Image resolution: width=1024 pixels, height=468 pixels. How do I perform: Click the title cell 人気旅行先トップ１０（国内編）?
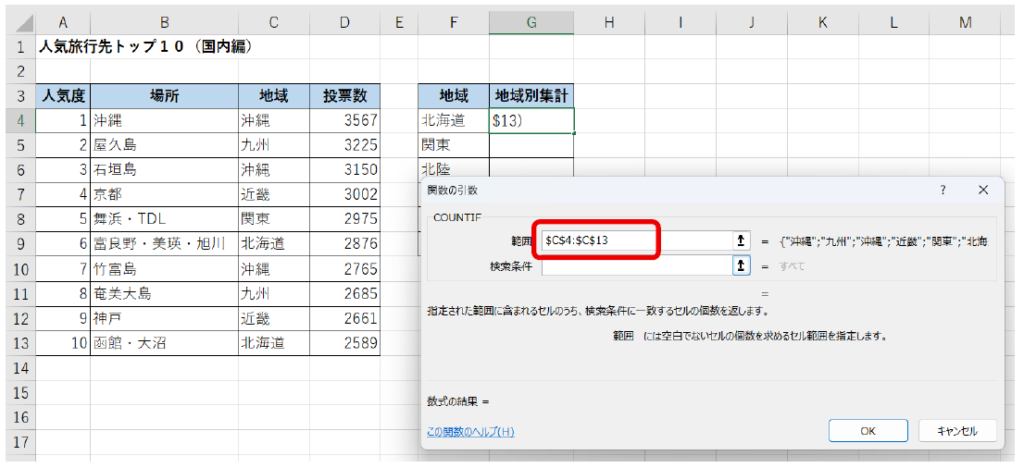pyautogui.click(x=145, y=47)
